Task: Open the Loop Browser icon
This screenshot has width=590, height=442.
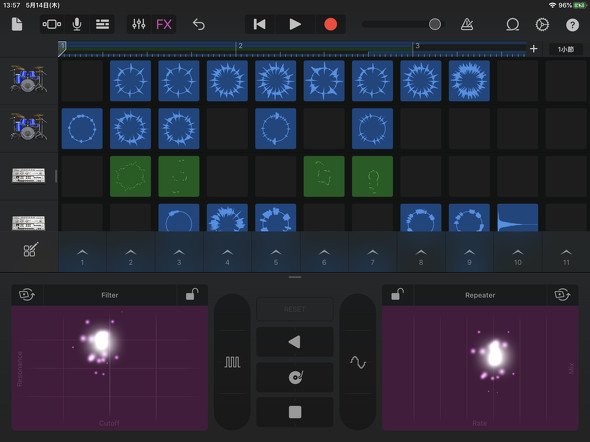Action: pos(512,24)
